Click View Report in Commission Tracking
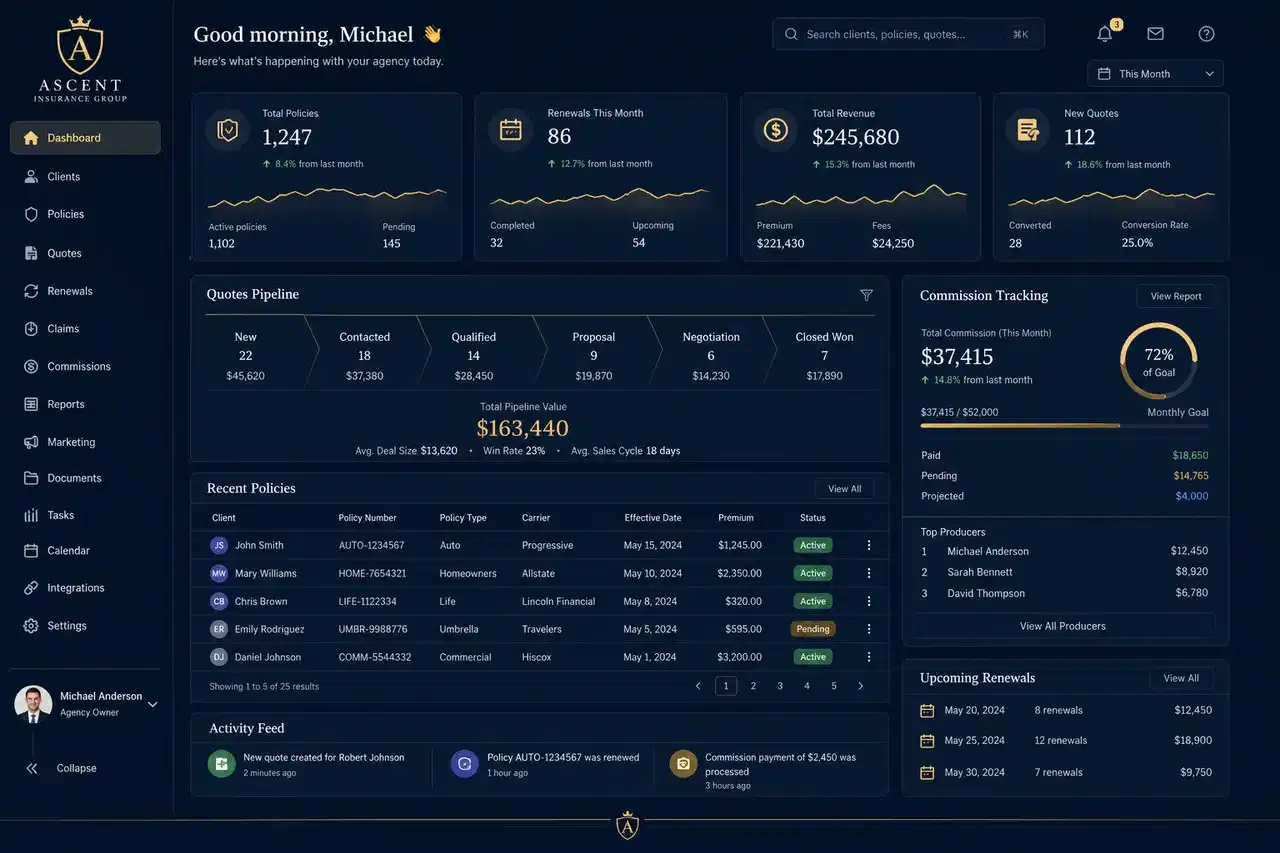This screenshot has width=1280, height=853. point(1176,296)
